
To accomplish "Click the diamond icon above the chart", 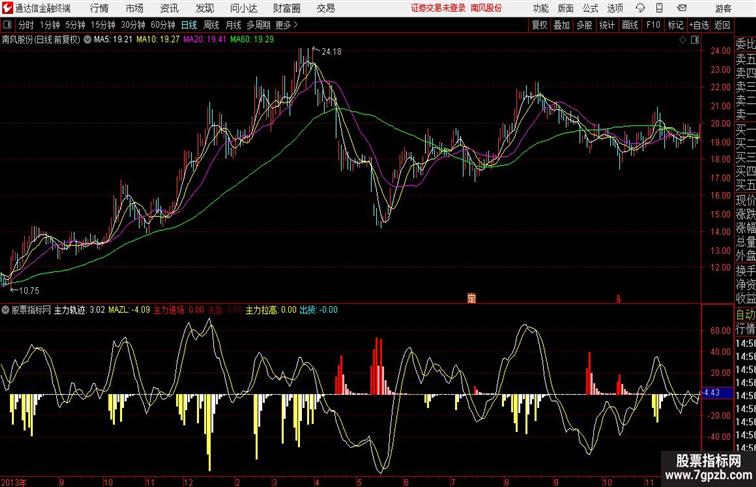I will point(683,40).
